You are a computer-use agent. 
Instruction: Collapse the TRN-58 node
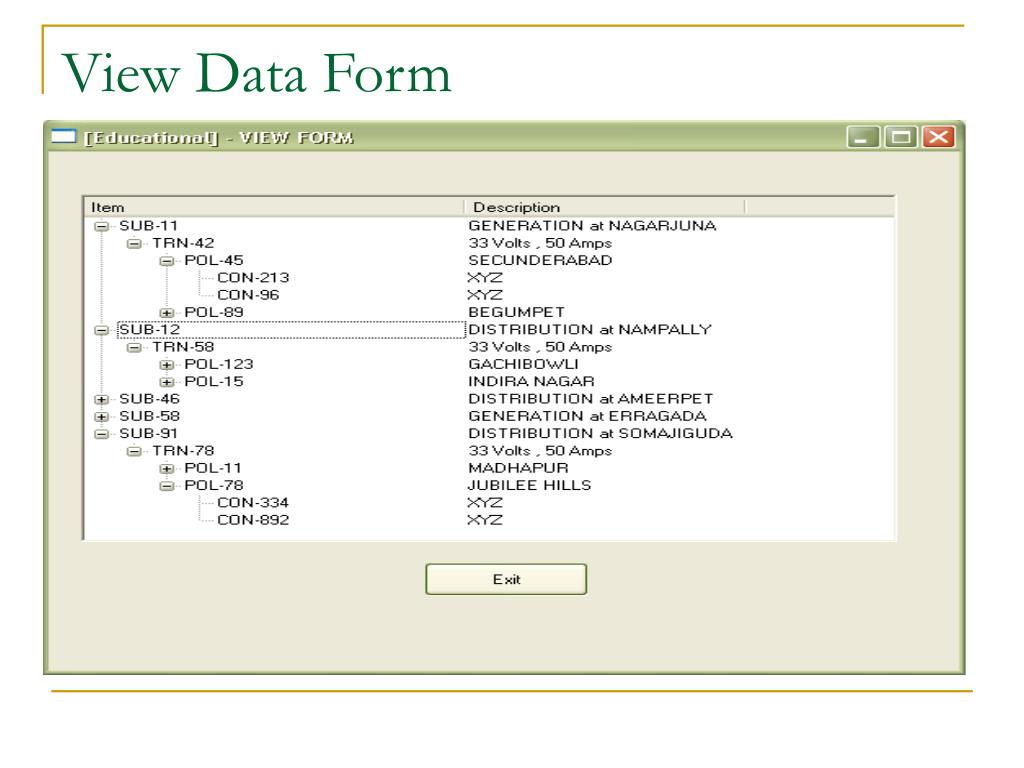(x=134, y=347)
